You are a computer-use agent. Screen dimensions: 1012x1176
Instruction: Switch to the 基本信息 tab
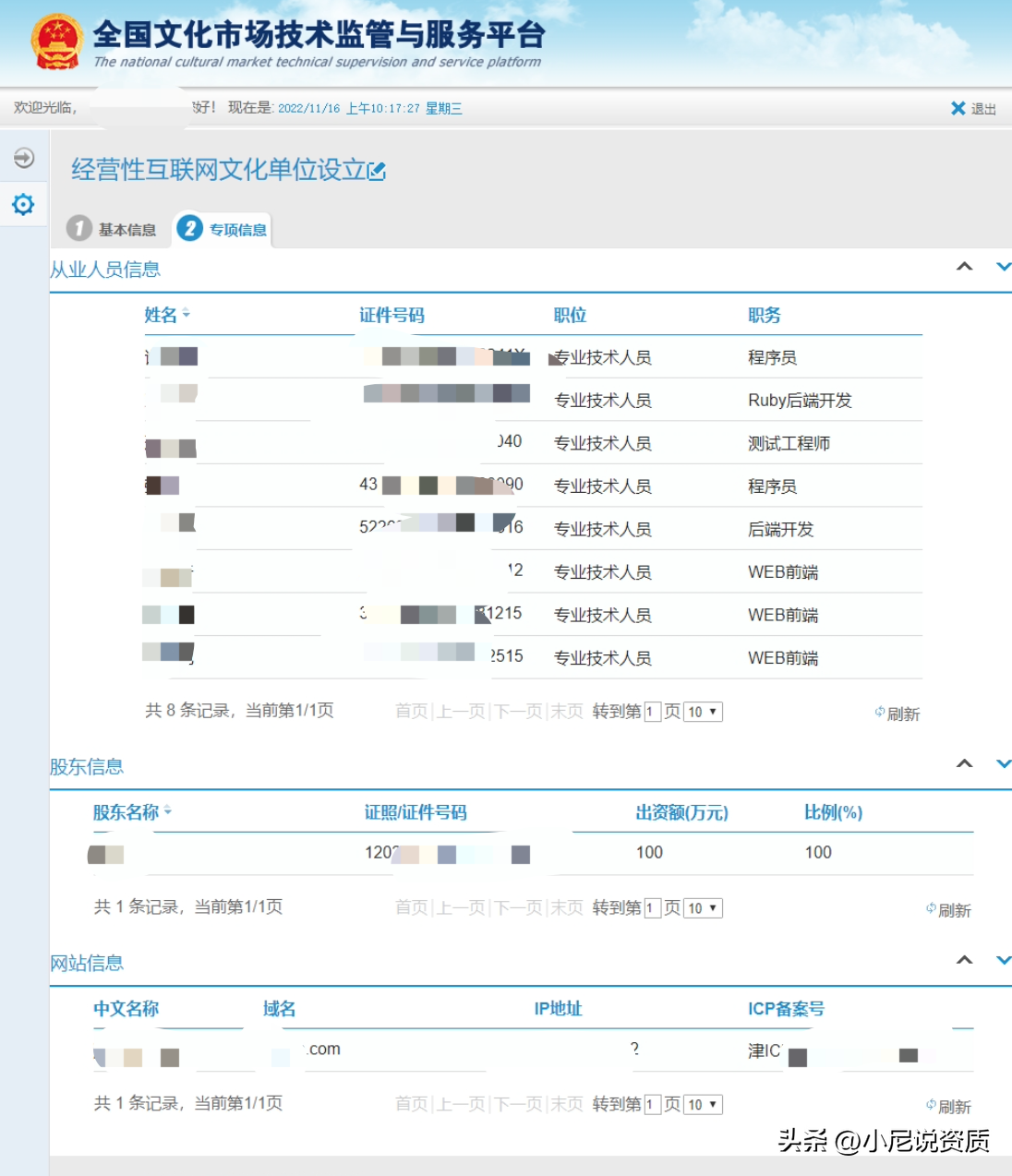pos(113,229)
